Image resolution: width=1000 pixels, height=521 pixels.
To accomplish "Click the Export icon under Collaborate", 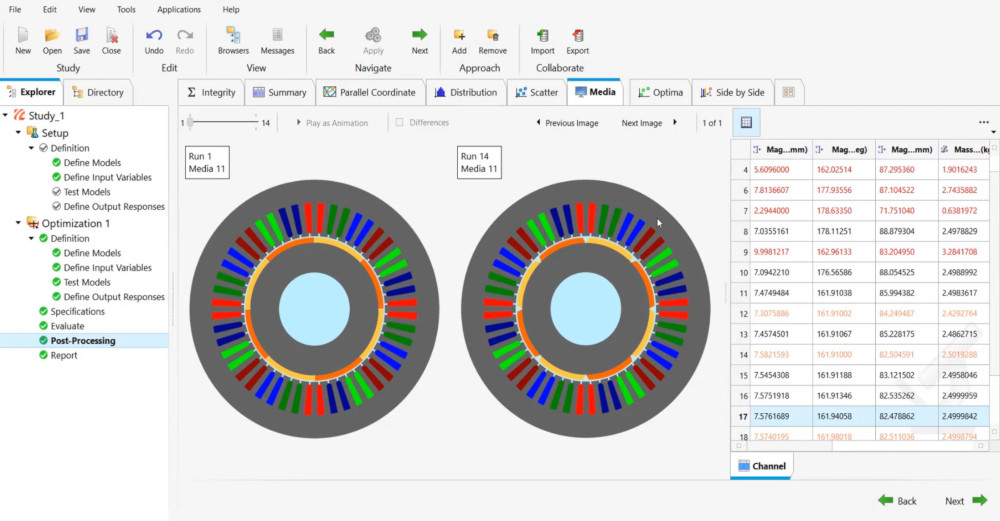I will point(577,36).
